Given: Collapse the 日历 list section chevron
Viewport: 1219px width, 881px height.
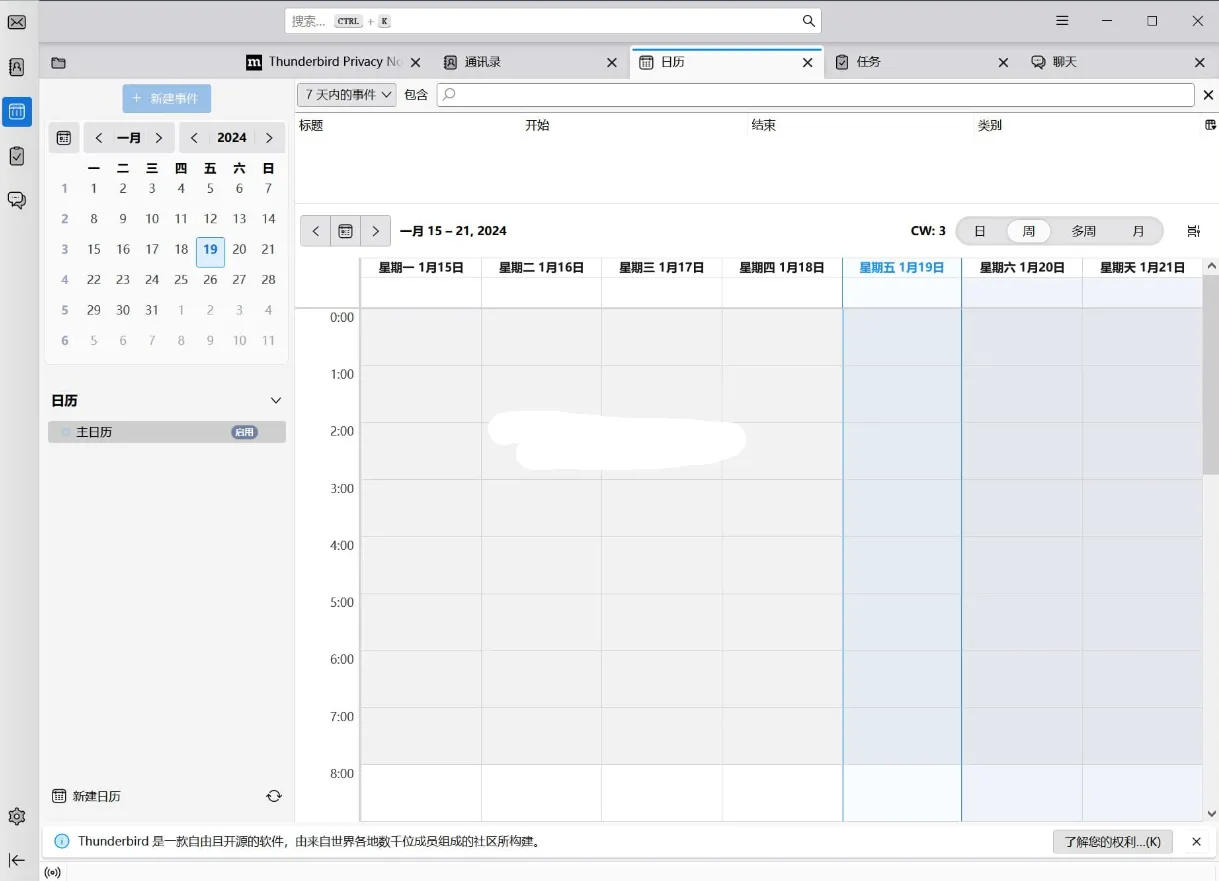Looking at the screenshot, I should 276,400.
